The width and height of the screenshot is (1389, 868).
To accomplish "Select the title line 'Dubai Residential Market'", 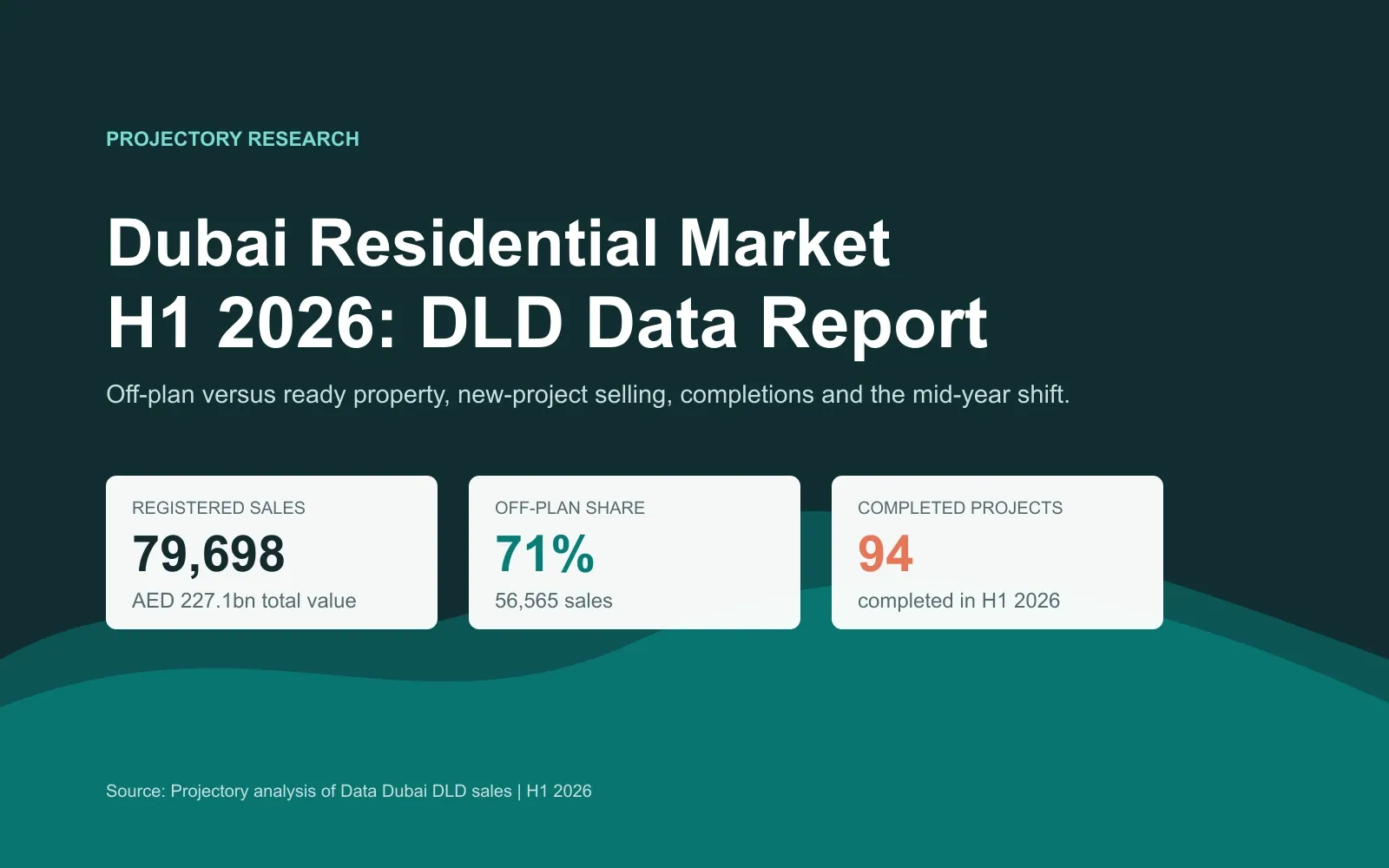I will pos(498,242).
